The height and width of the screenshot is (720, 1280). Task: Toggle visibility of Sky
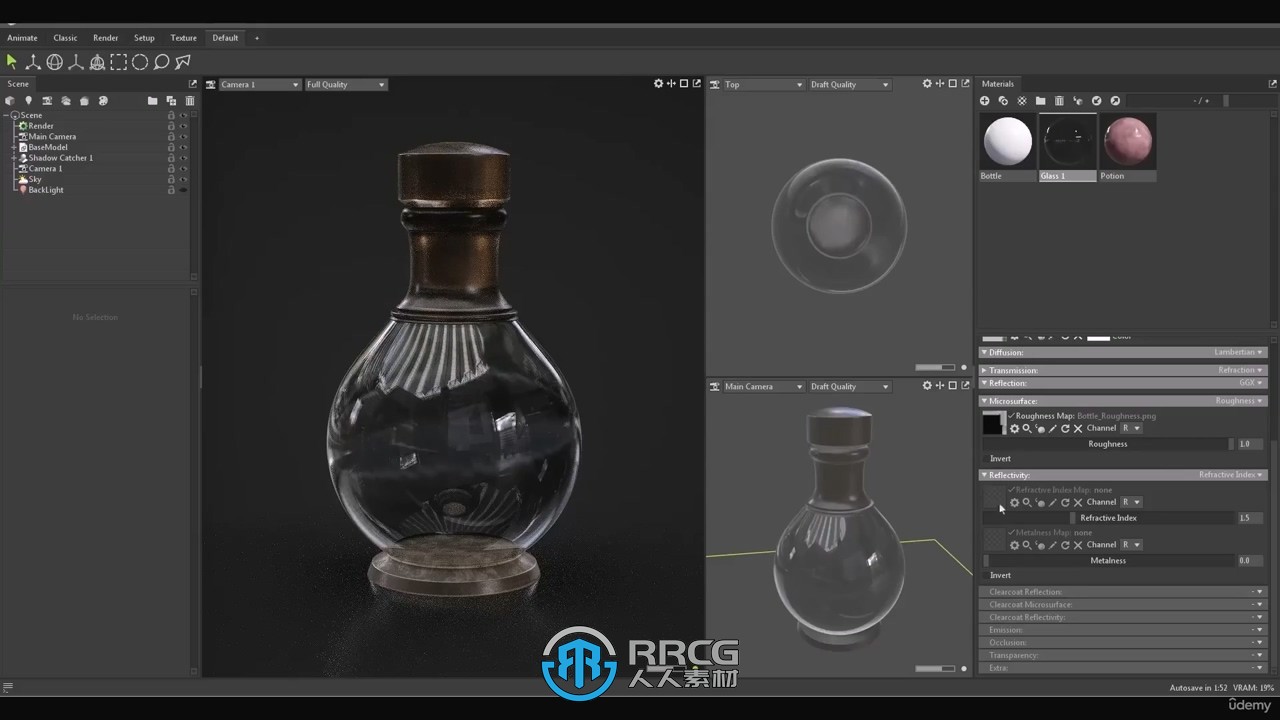(183, 179)
